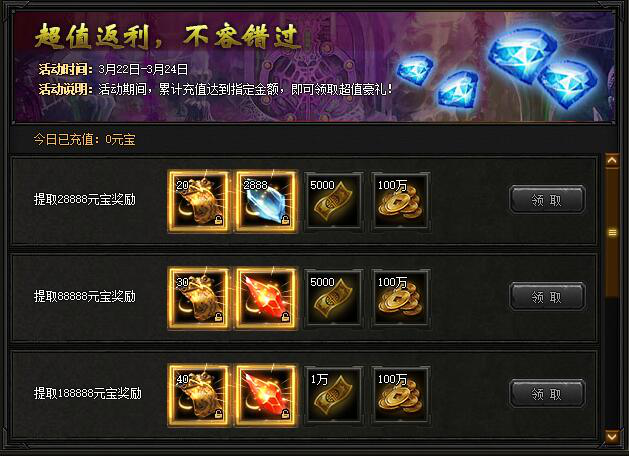Select 100万 gold coins icon in 88888 row
This screenshot has height=456, width=629.
click(400, 299)
